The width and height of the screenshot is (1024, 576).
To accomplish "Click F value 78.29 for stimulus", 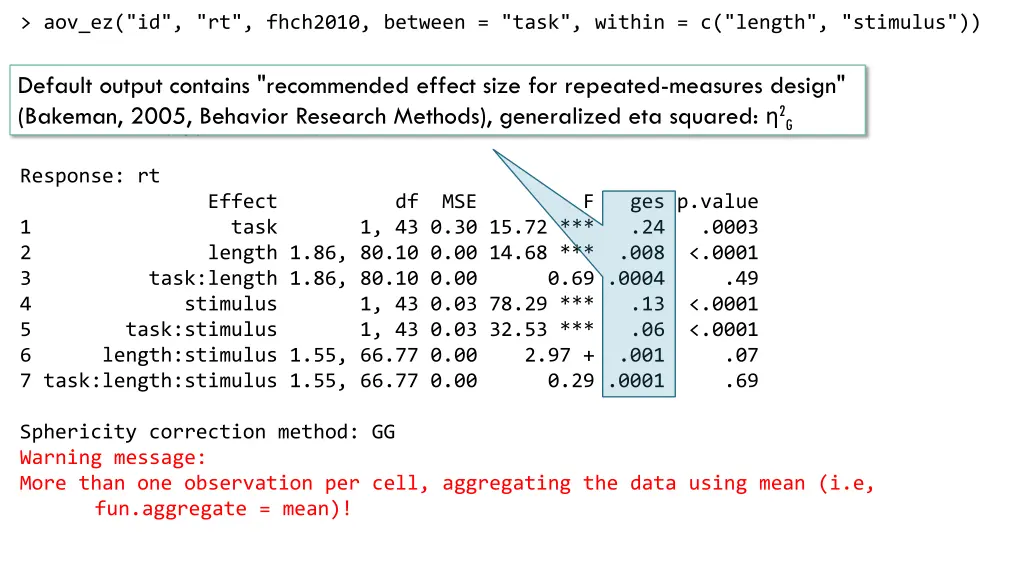I will [x=518, y=304].
